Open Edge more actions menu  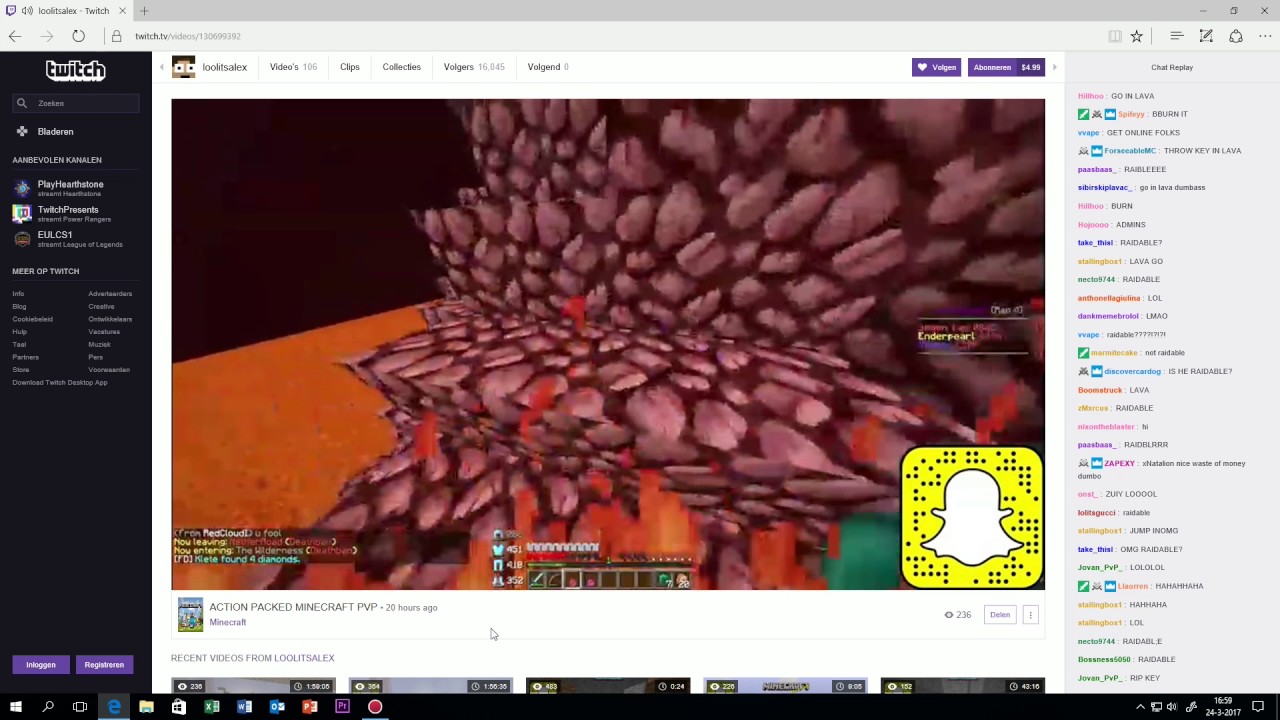(1265, 36)
